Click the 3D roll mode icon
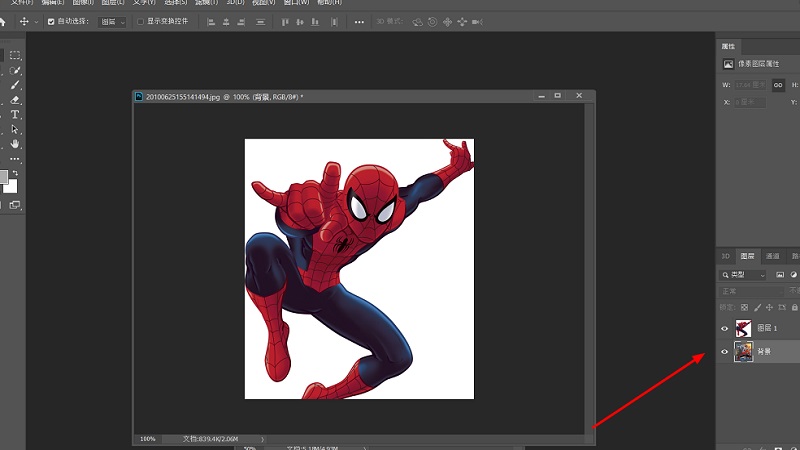This screenshot has width=800, height=450. (x=432, y=22)
